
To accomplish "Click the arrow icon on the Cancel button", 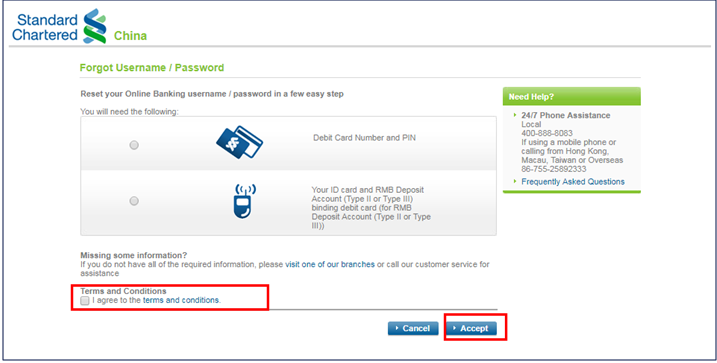I will click(x=396, y=328).
